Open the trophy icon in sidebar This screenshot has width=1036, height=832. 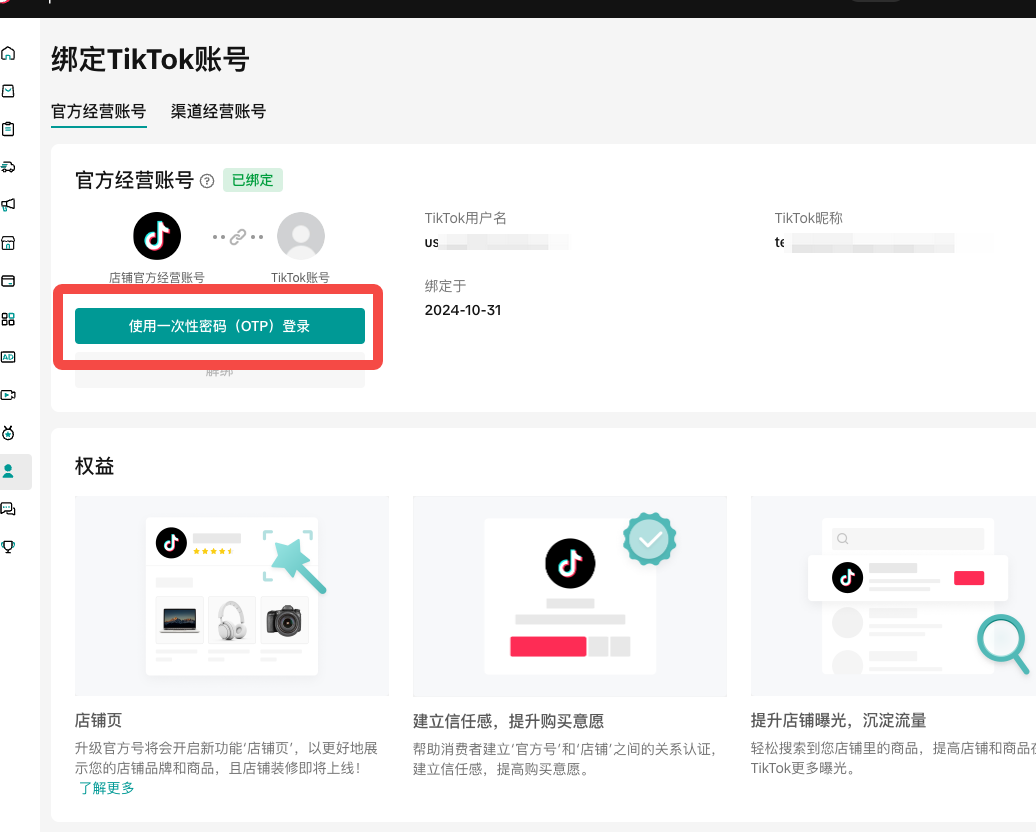coord(9,547)
